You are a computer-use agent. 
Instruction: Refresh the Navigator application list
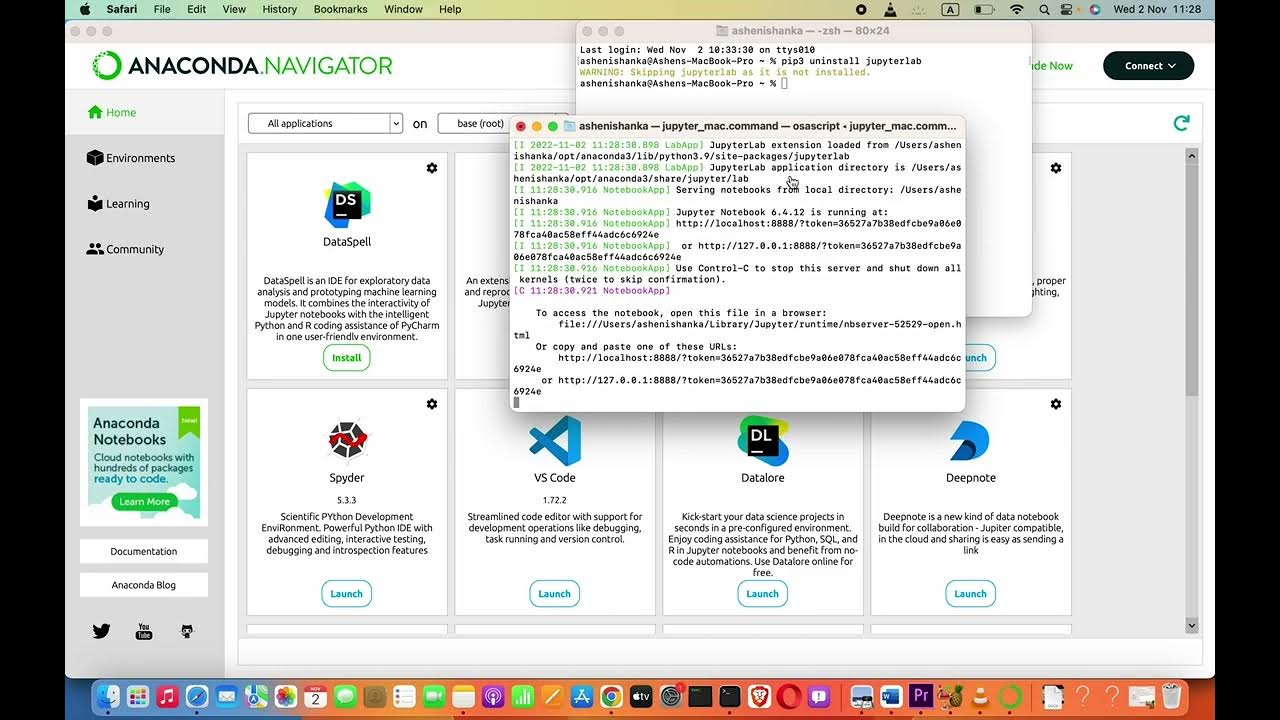[1182, 123]
